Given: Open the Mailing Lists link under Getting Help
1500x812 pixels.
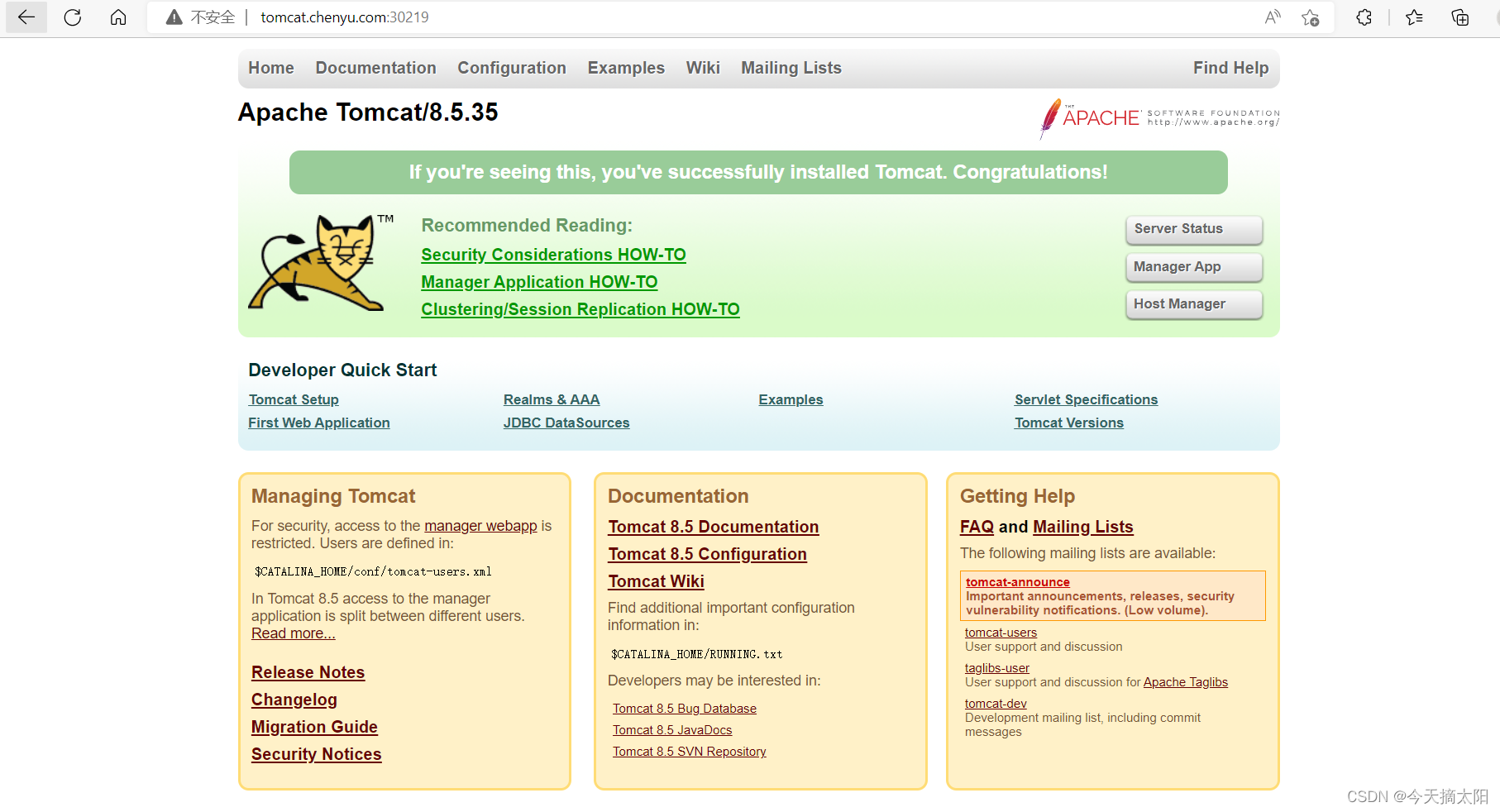Looking at the screenshot, I should (x=1083, y=527).
